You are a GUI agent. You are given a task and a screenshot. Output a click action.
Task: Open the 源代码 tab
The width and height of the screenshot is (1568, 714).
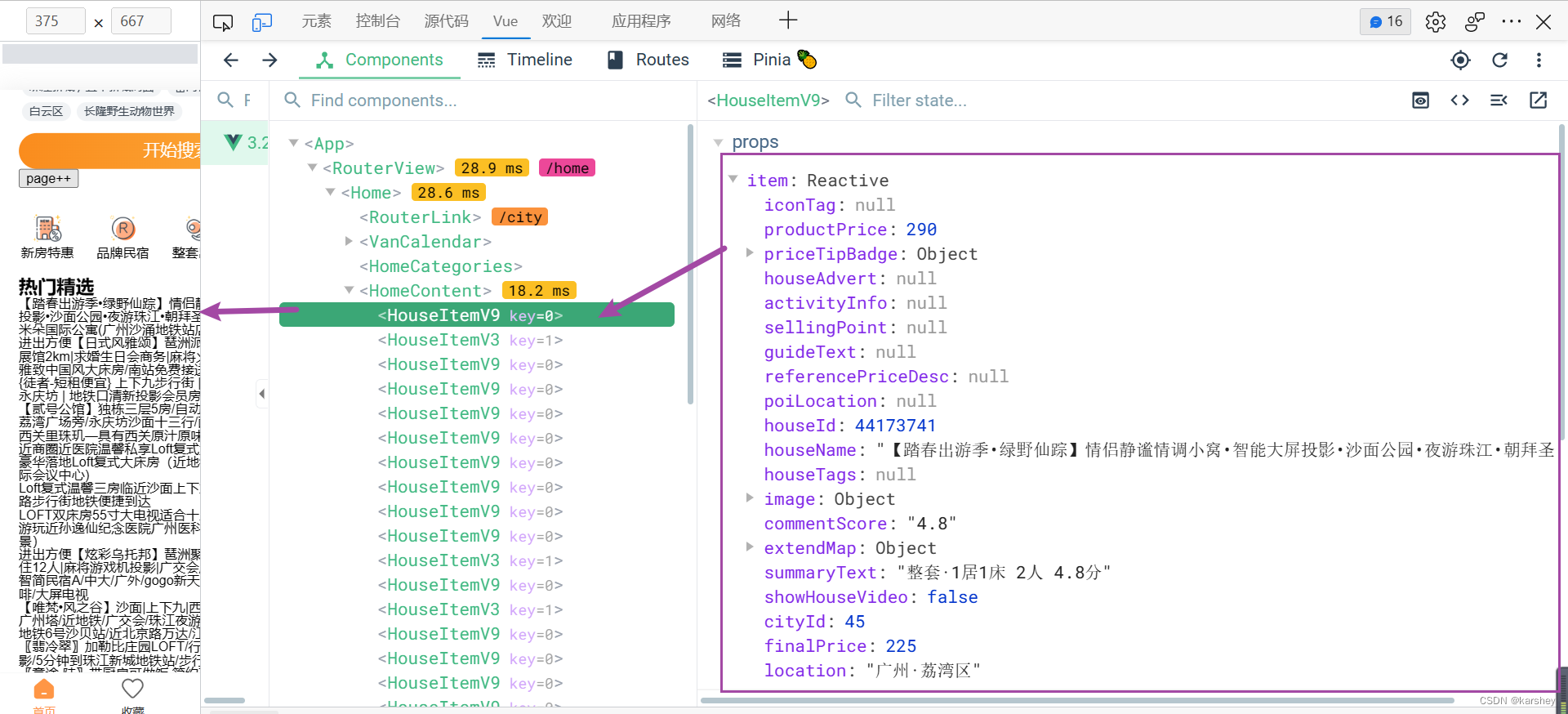[x=447, y=21]
